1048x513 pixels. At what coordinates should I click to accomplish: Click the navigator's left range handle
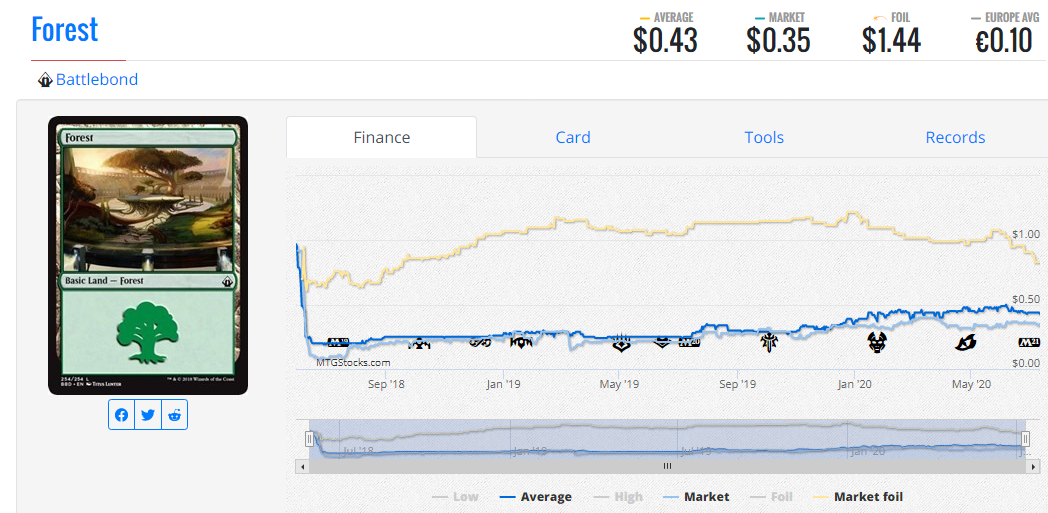(310, 438)
